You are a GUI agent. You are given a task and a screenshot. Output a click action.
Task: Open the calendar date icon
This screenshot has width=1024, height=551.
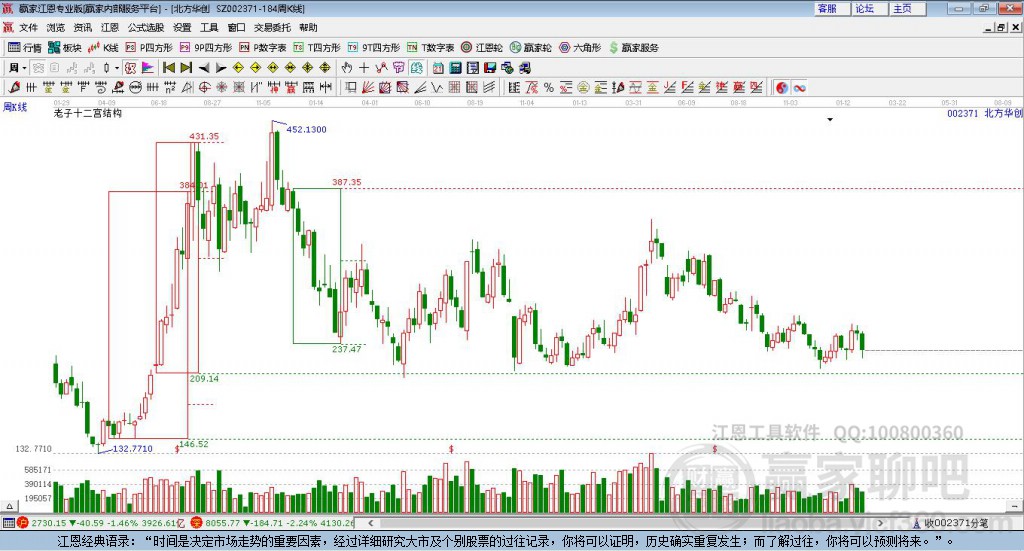point(438,68)
